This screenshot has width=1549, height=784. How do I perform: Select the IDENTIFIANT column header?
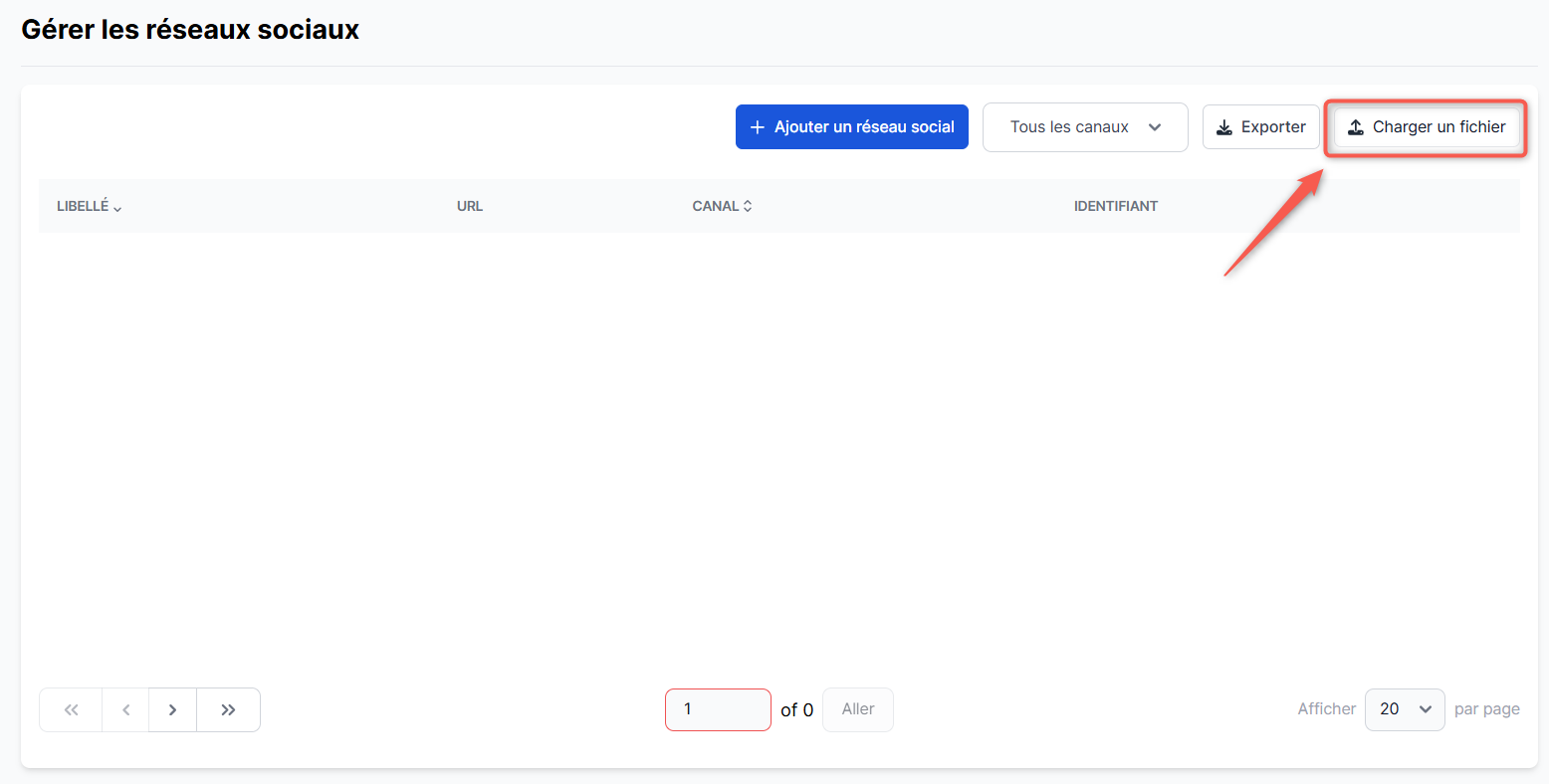click(1115, 206)
